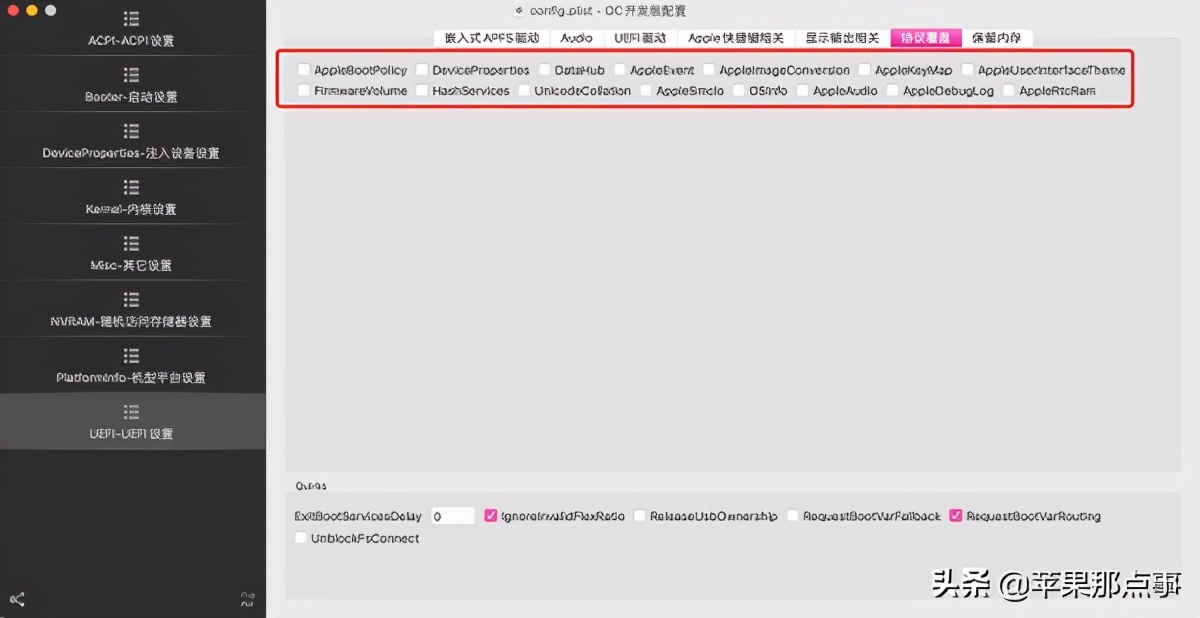Click the share icon at bottom left
Viewport: 1200px width, 618px height.
[17, 599]
